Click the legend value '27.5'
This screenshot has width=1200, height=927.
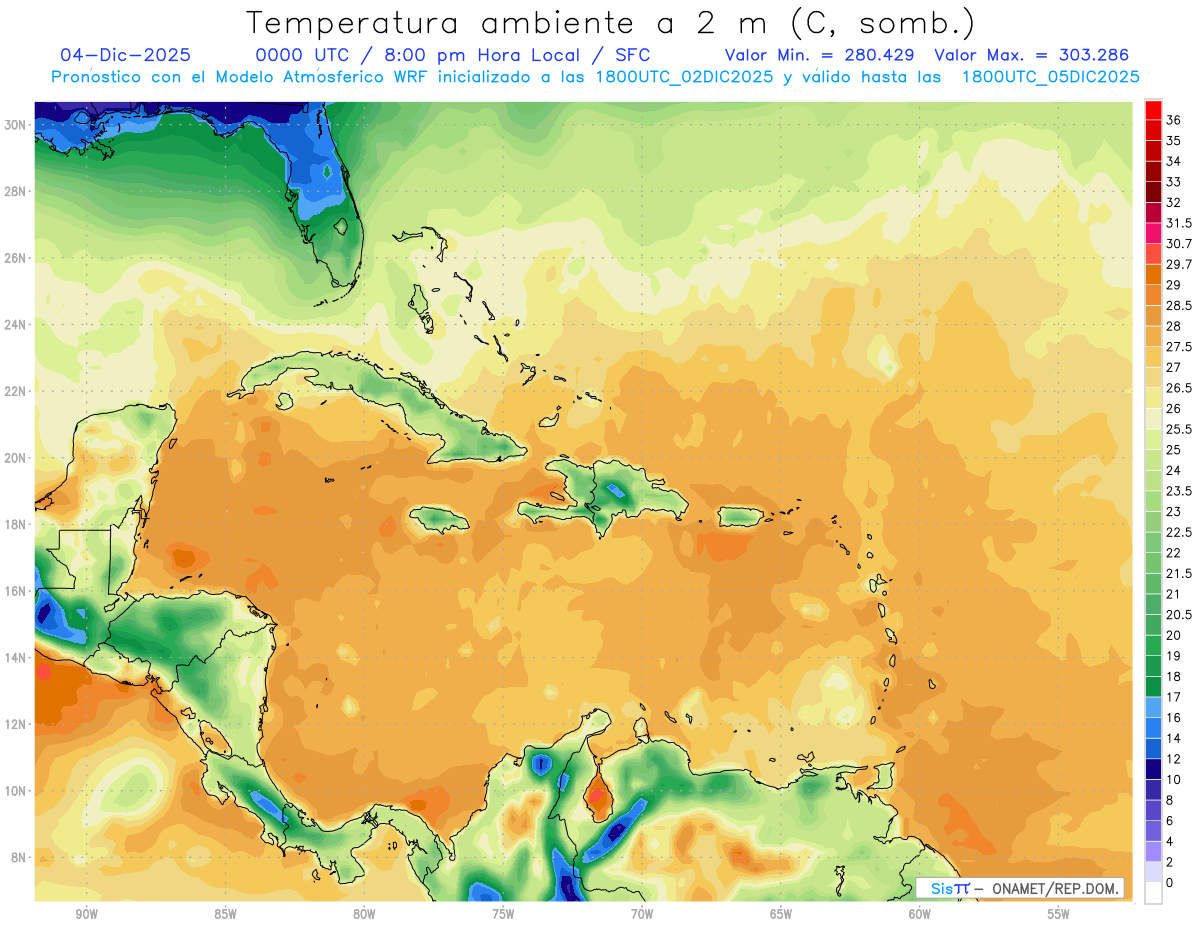coord(1179,347)
